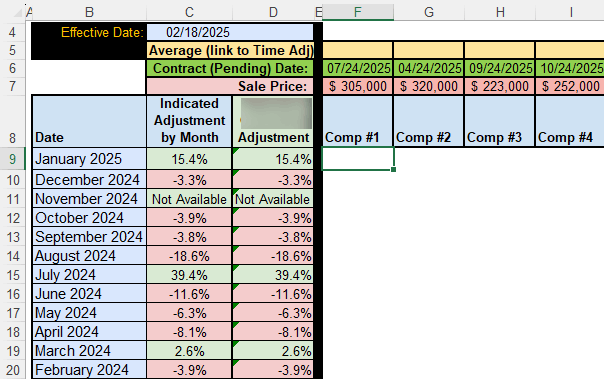Click the Comp #2 header cell

click(429, 121)
